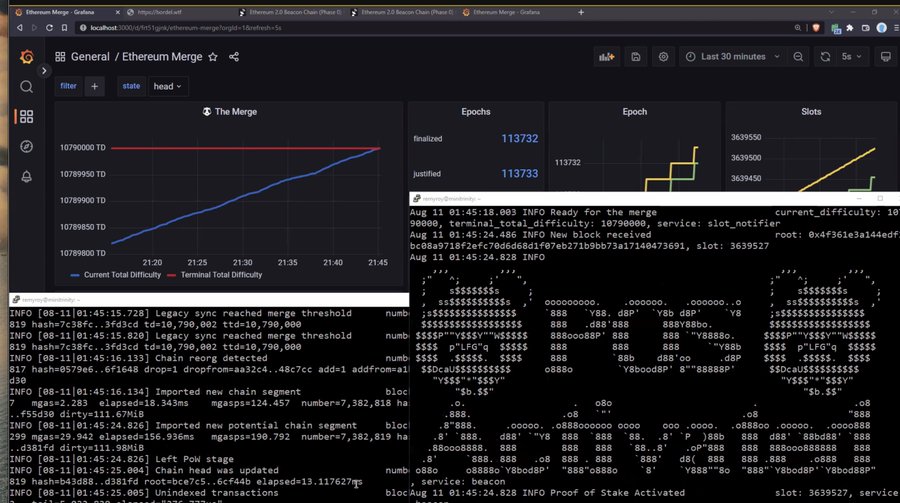The height and width of the screenshot is (503, 900).
Task: Zoom out the time range
Action: 798,57
